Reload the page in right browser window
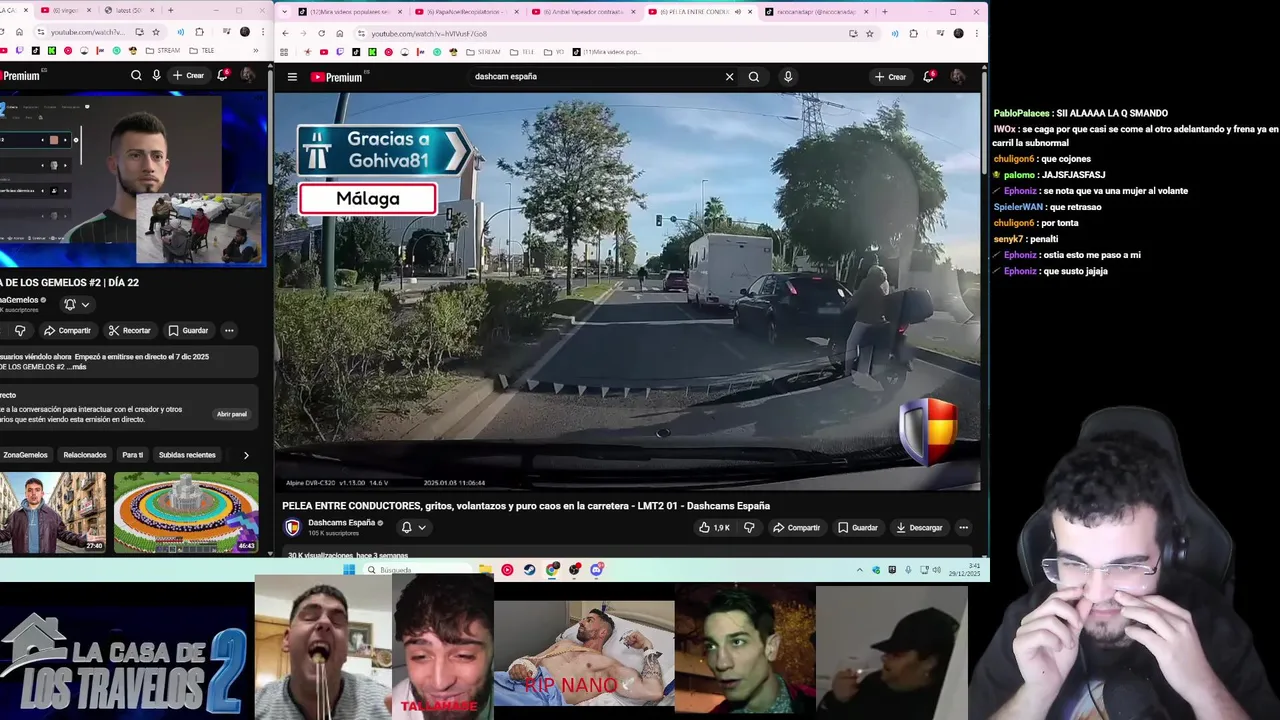1280x720 pixels. point(321,33)
